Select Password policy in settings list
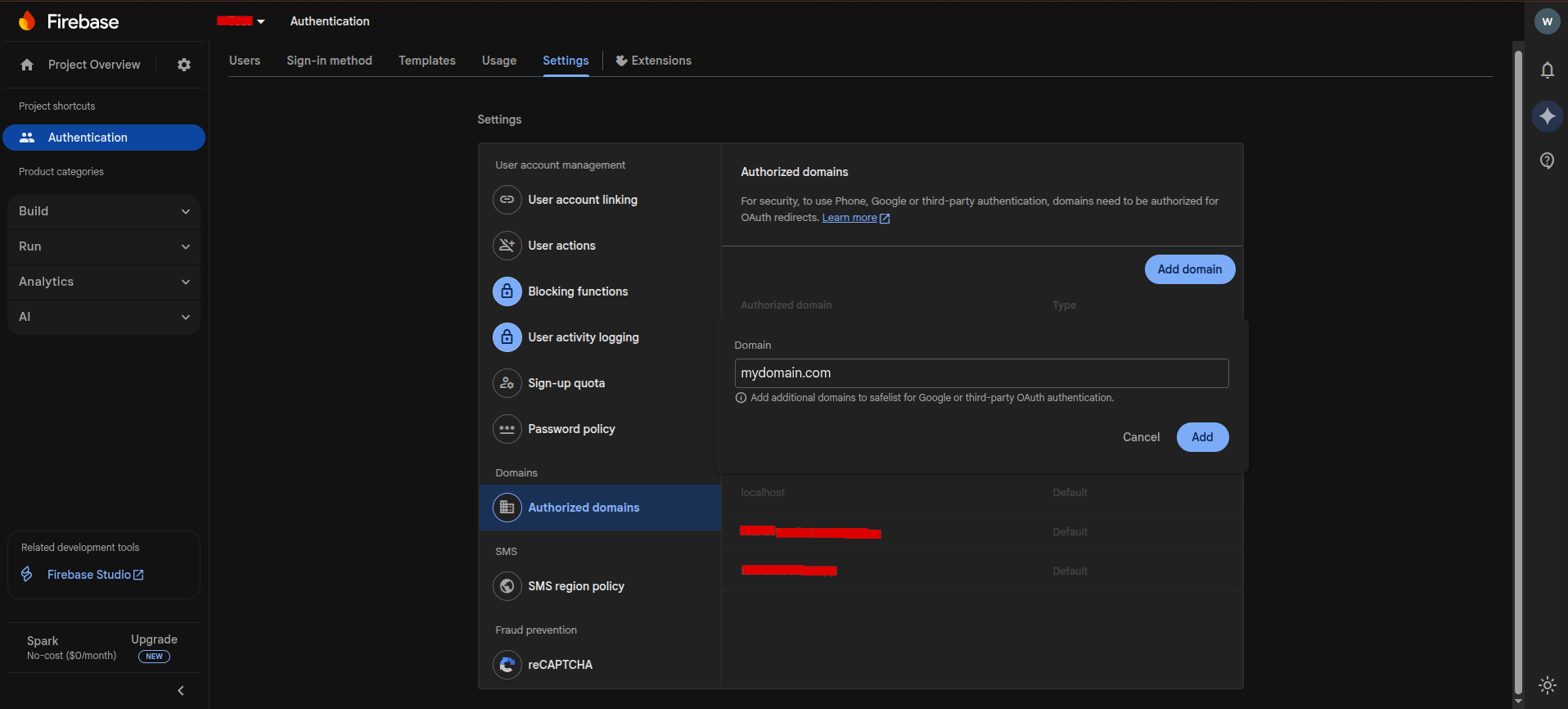1568x709 pixels. 571,429
